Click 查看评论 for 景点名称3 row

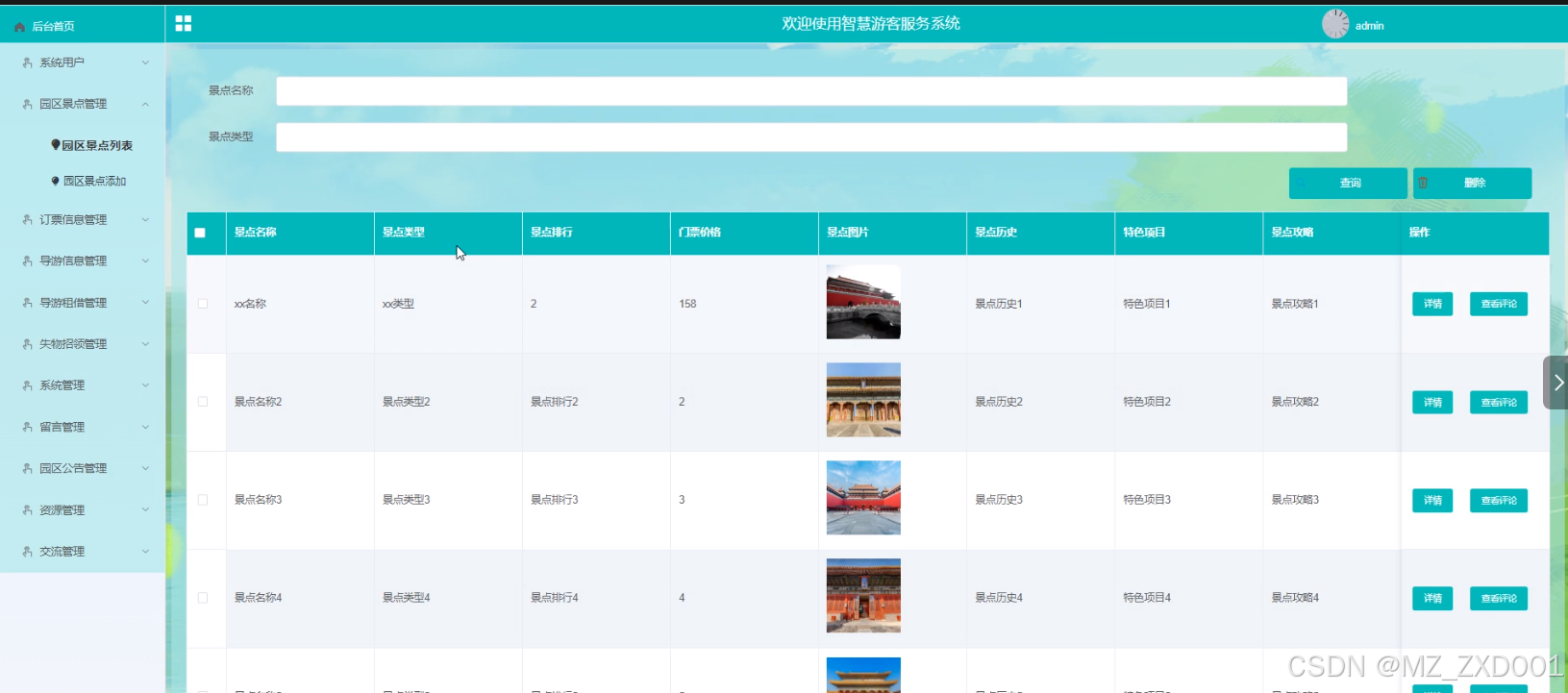tap(1499, 500)
